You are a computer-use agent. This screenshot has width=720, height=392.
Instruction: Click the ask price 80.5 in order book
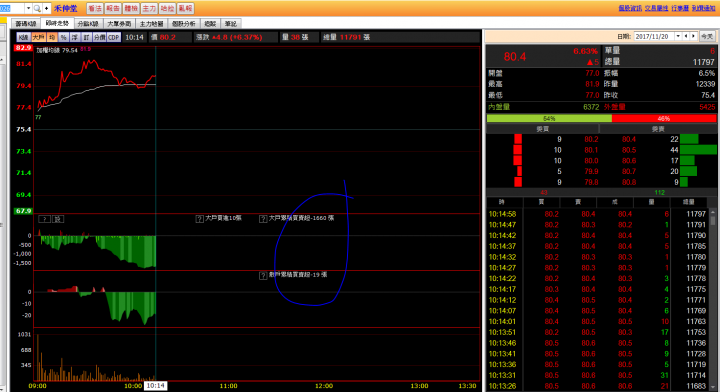[629, 150]
